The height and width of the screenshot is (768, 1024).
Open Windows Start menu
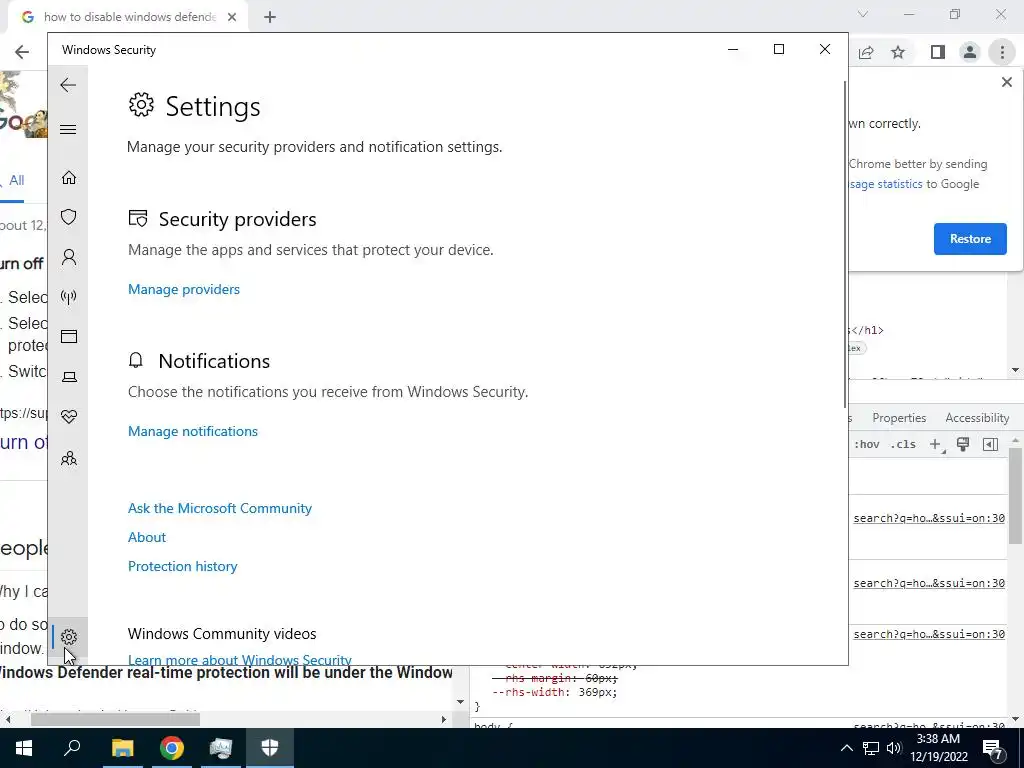[24, 748]
